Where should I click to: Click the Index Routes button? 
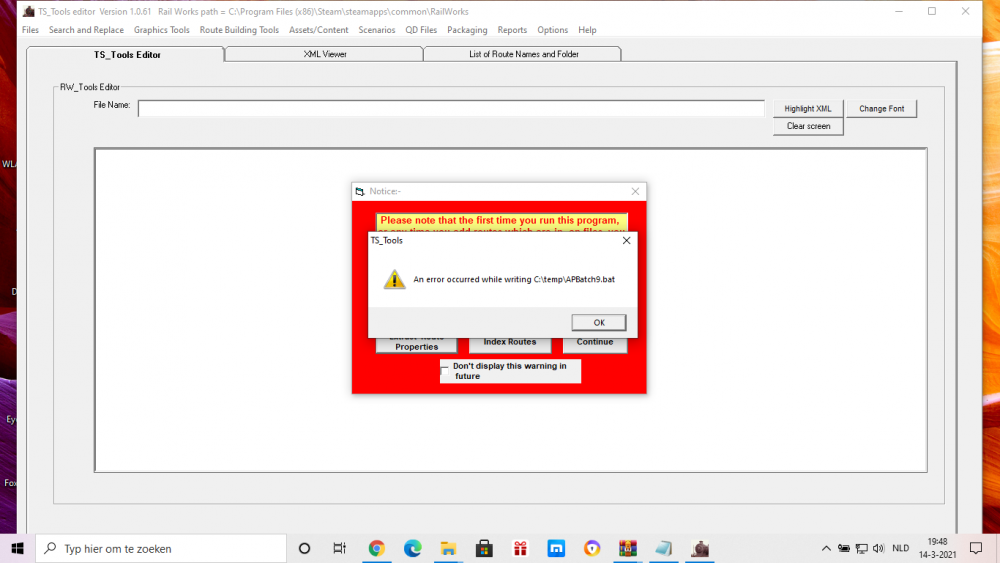pos(509,342)
